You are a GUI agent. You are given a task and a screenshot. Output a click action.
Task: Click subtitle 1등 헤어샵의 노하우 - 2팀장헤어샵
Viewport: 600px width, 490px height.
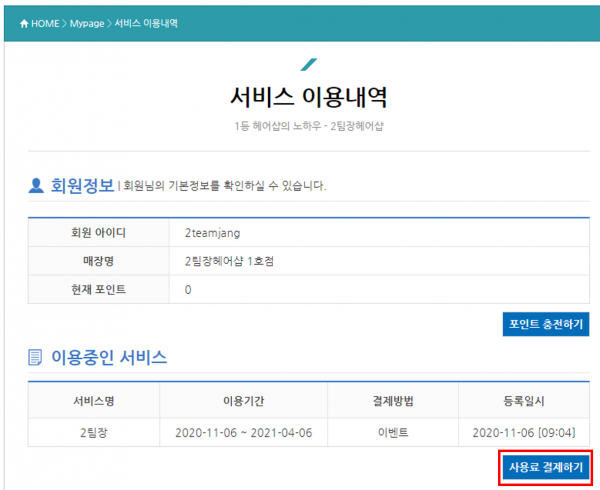(309, 126)
